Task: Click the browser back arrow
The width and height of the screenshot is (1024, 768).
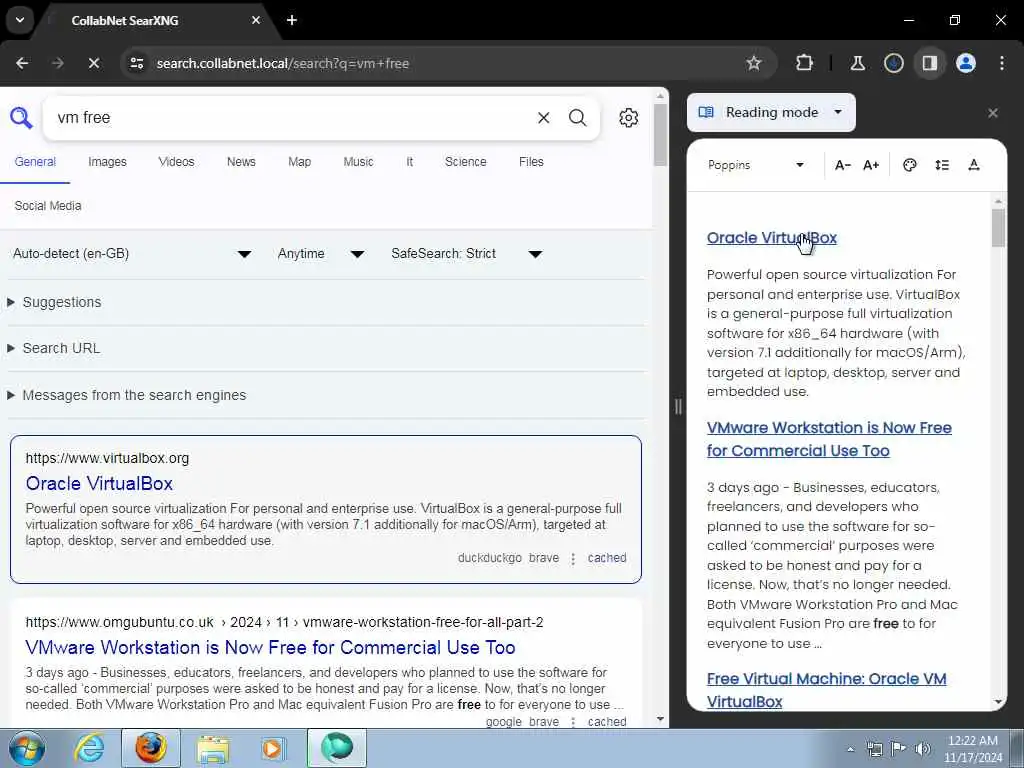Action: coord(22,63)
